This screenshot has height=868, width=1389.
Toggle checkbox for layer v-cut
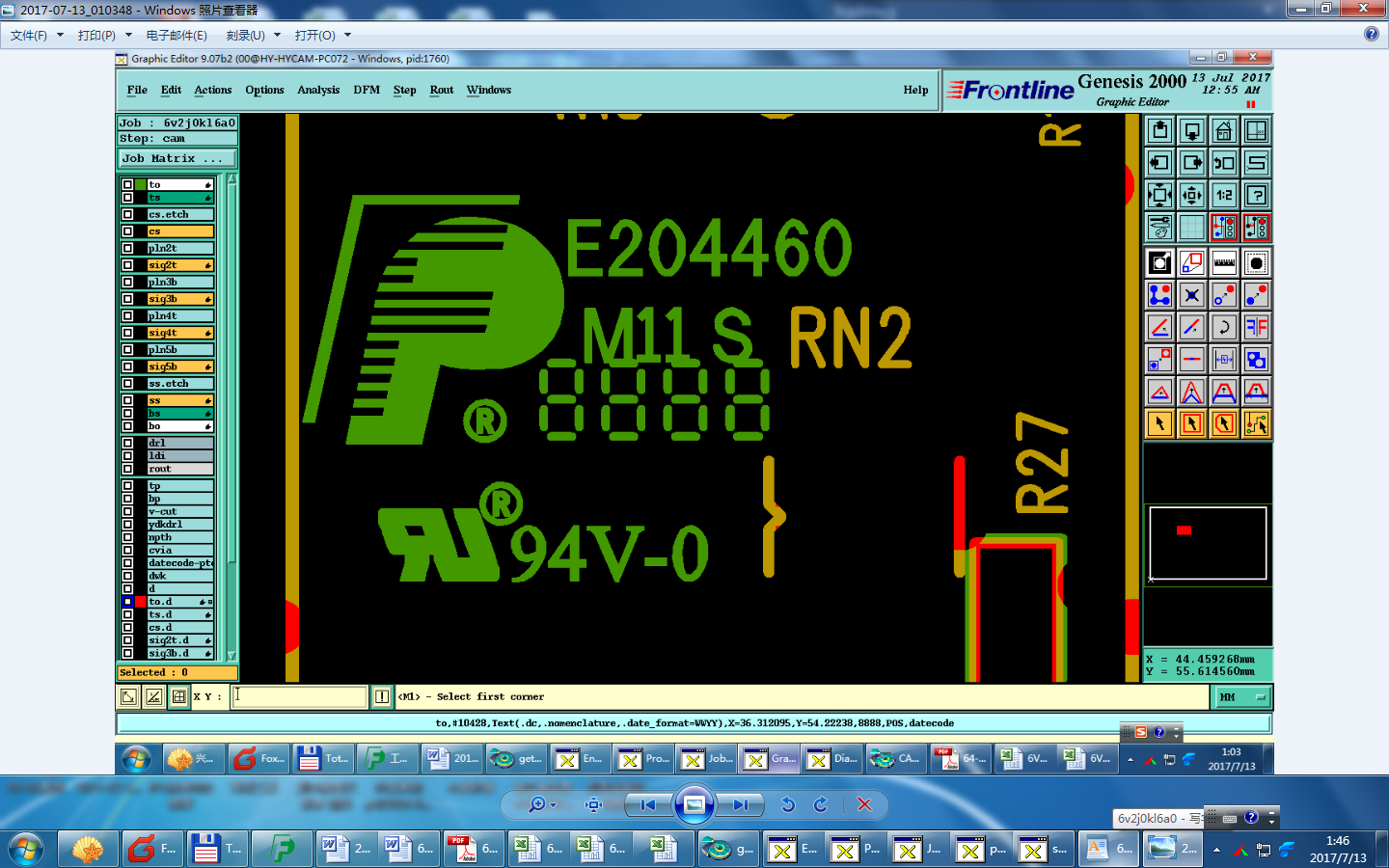tap(127, 512)
